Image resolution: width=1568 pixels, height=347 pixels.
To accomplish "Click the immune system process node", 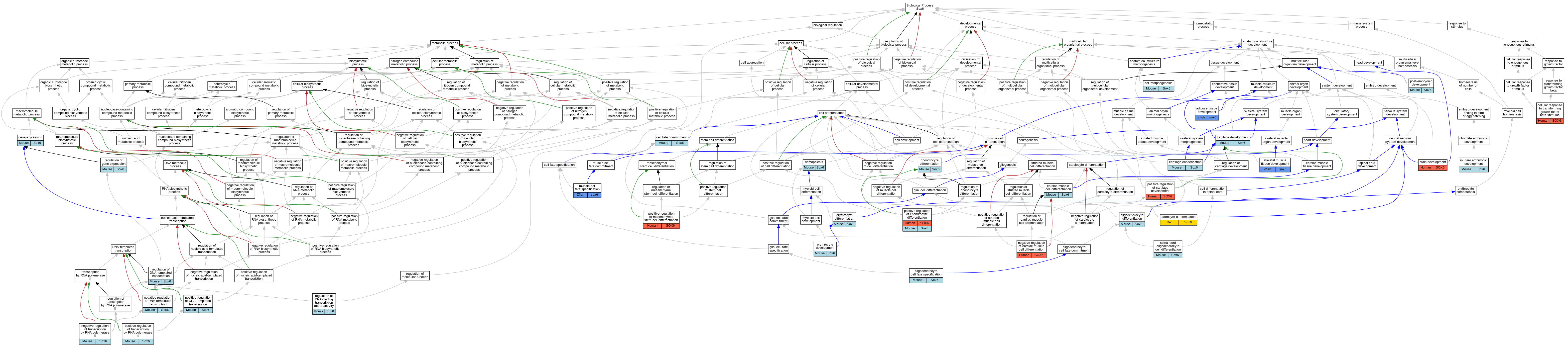I will pos(1361,25).
